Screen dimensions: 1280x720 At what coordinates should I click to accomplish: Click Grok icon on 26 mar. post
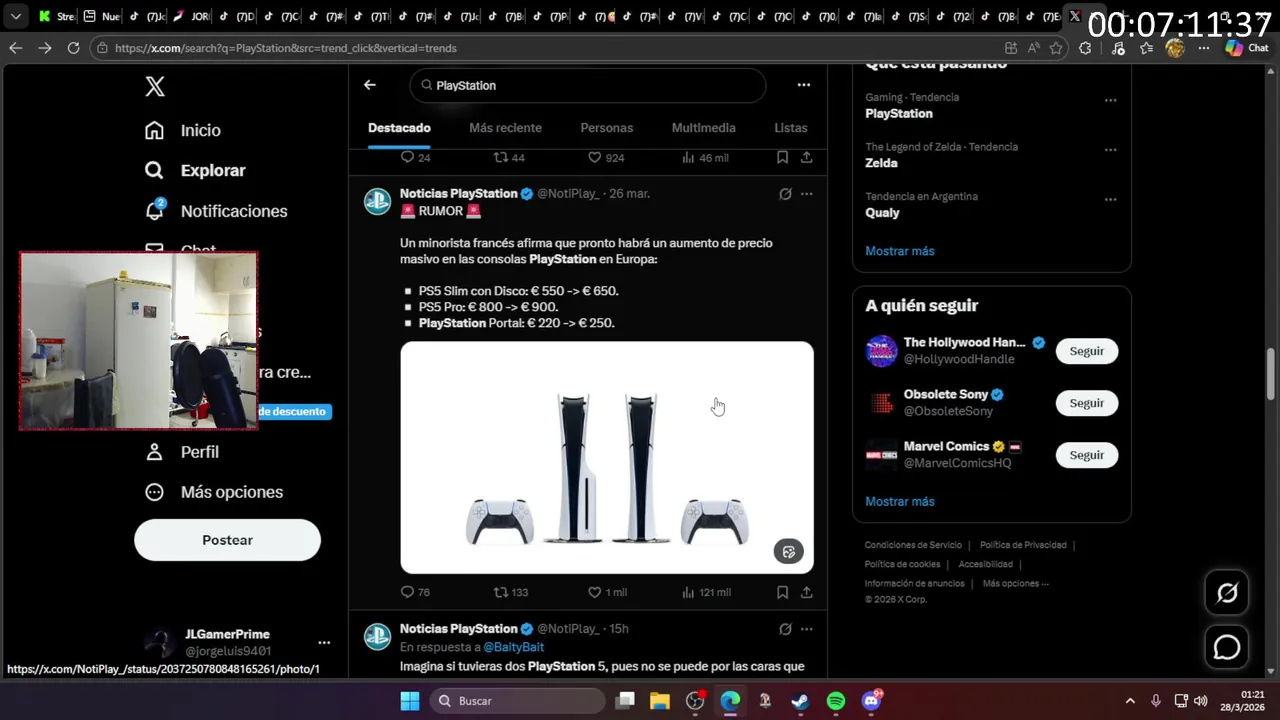click(785, 194)
